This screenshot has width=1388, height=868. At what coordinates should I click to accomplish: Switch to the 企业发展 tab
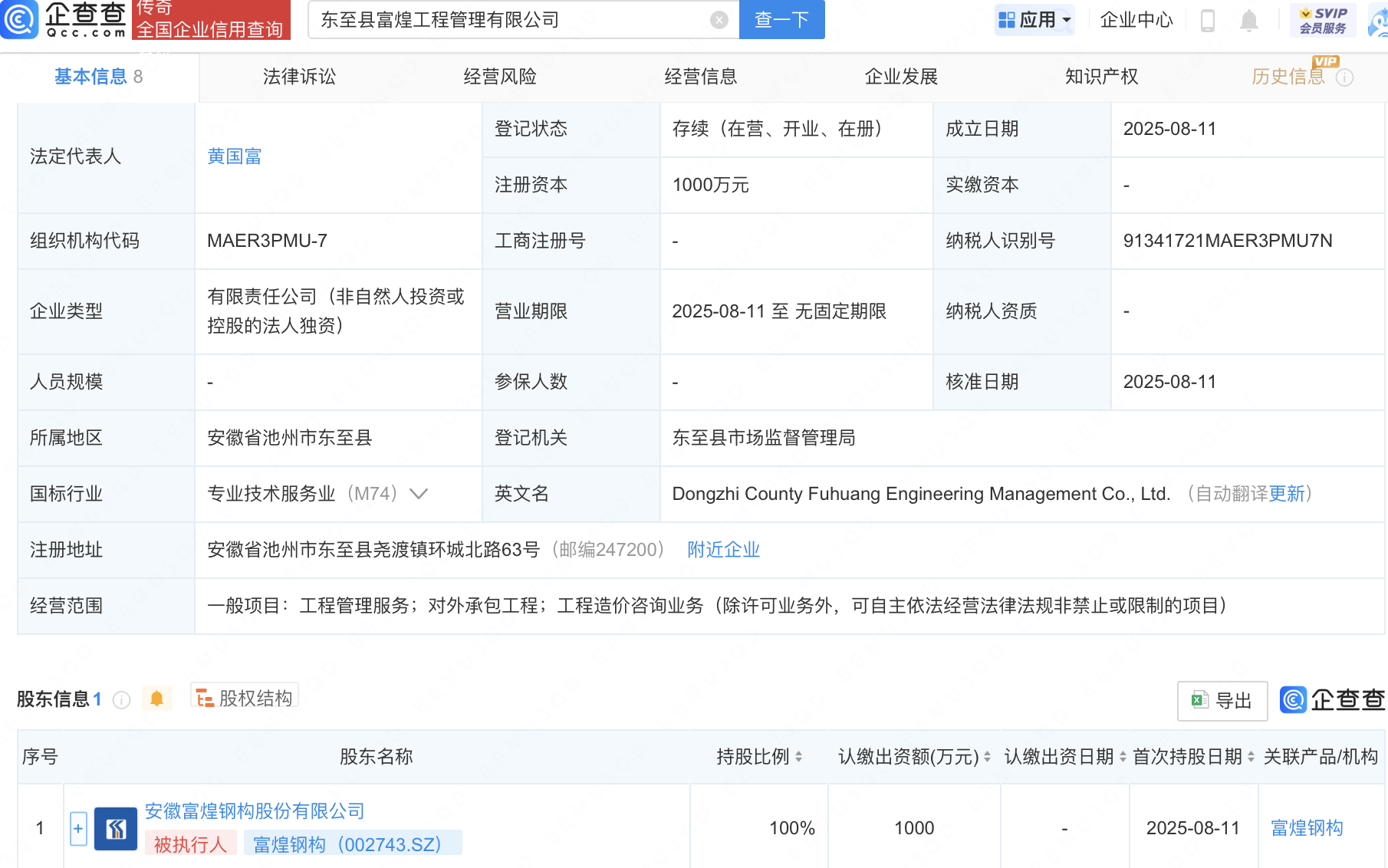(902, 77)
